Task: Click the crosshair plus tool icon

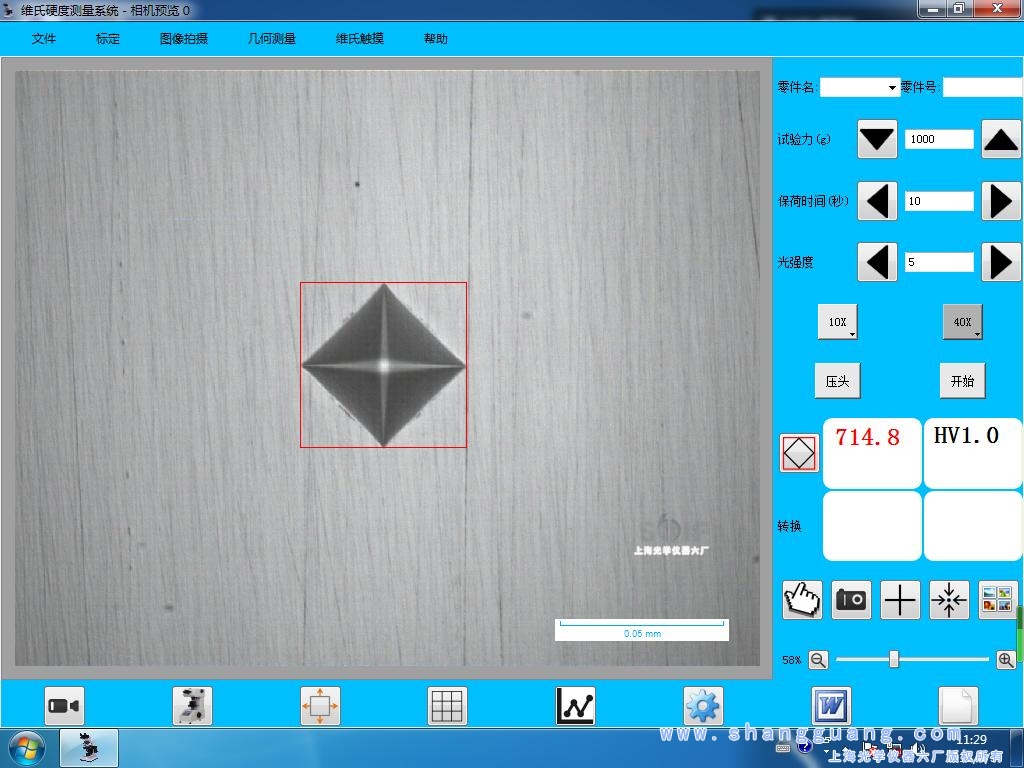Action: [900, 600]
